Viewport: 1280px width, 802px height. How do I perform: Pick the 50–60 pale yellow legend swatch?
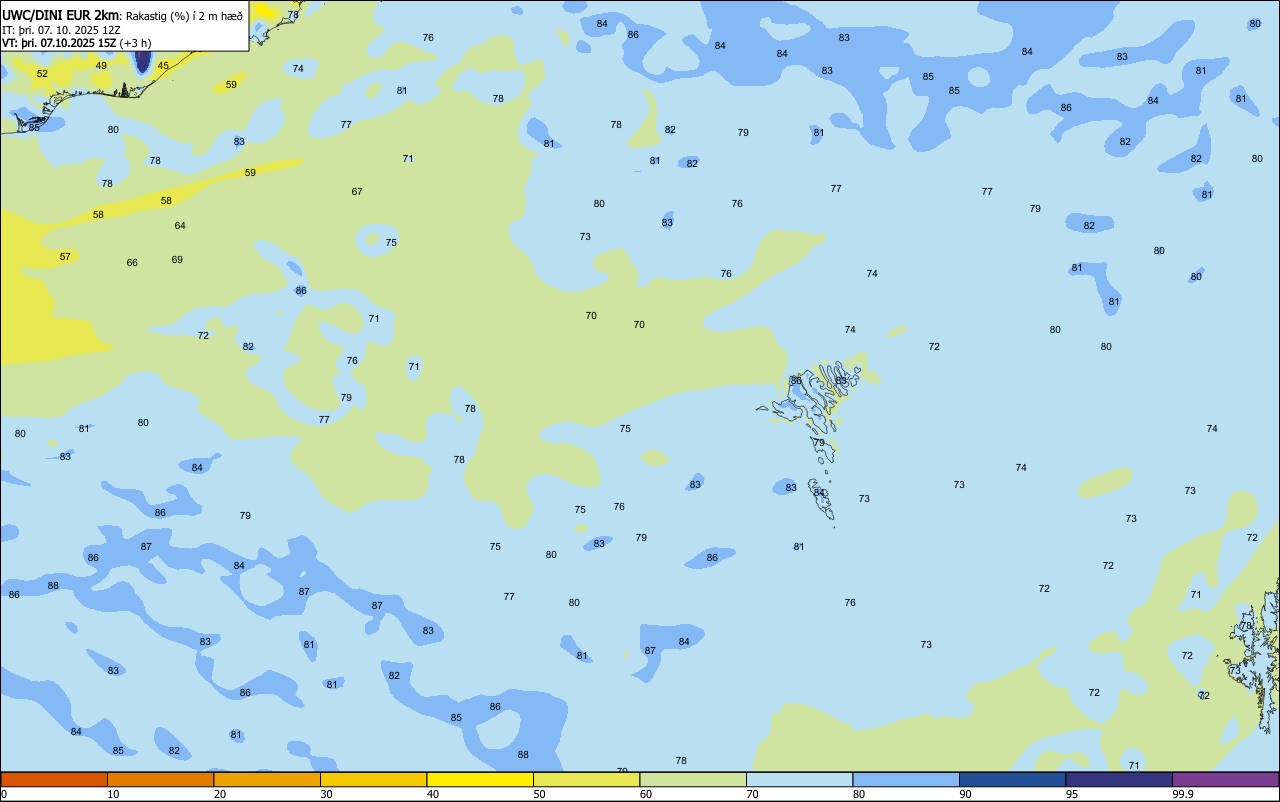pos(586,779)
